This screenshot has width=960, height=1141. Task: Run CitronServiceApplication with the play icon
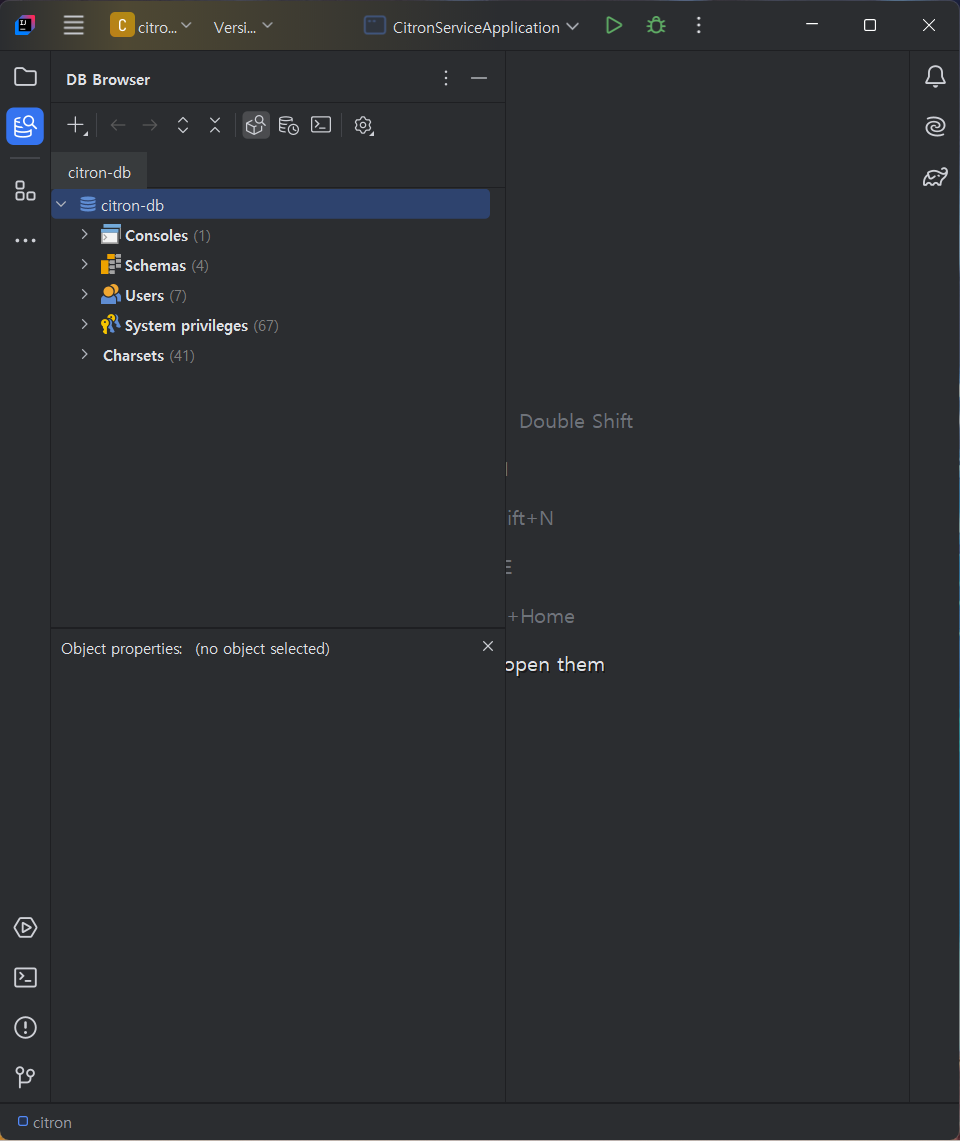[614, 25]
